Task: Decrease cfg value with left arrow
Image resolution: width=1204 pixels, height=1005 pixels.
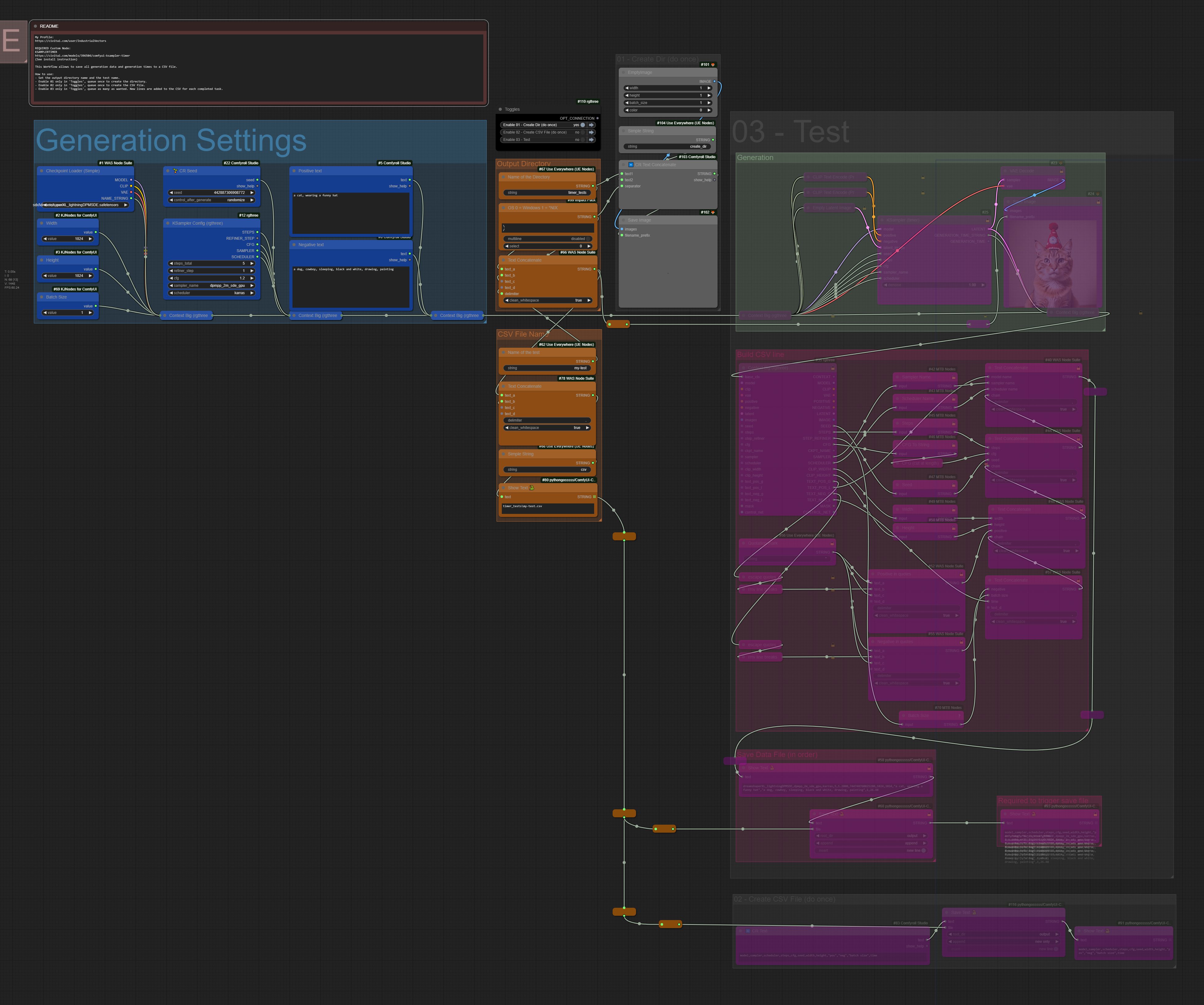Action: tap(171, 278)
